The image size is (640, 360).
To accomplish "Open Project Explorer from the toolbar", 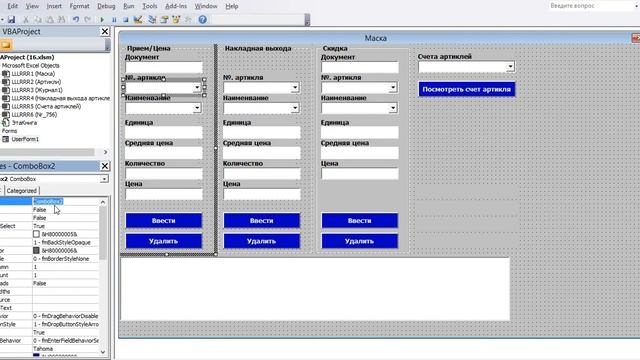I will pyautogui.click(x=152, y=20).
